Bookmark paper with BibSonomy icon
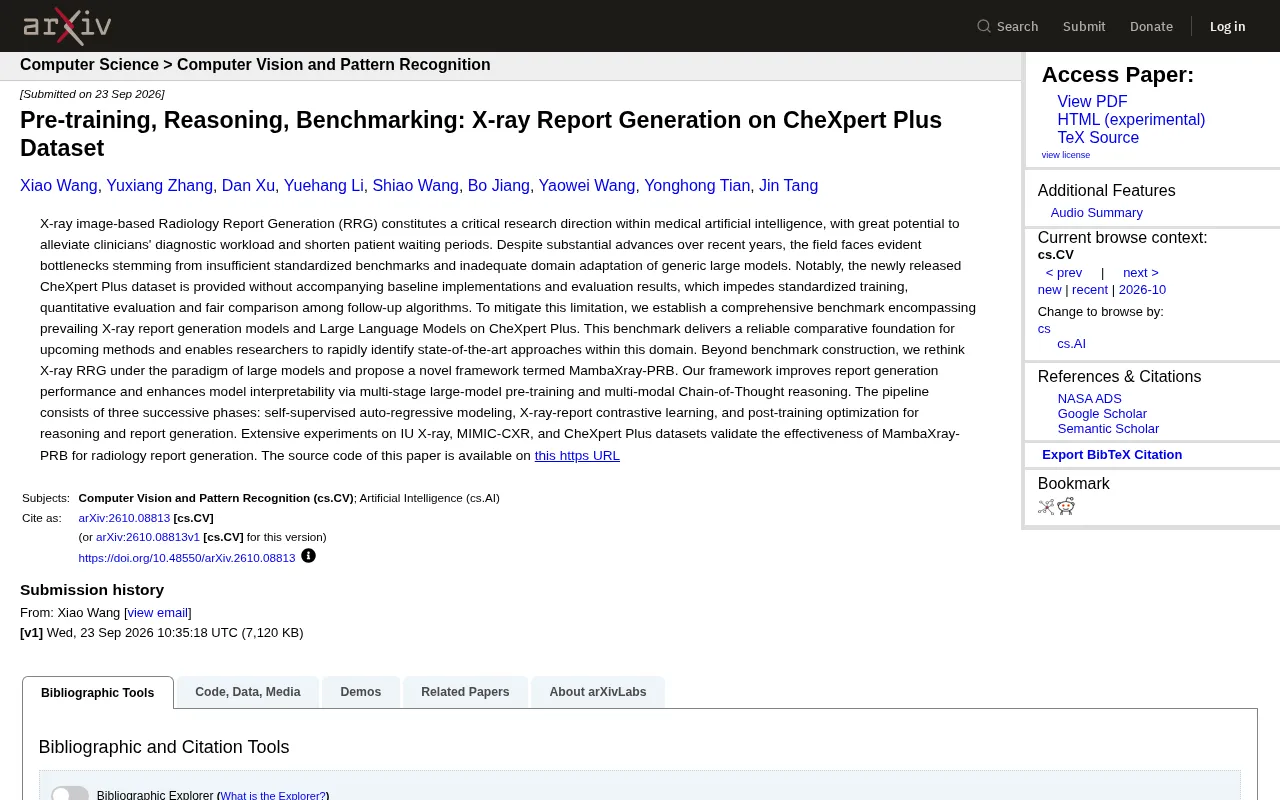 pyautogui.click(x=1046, y=506)
